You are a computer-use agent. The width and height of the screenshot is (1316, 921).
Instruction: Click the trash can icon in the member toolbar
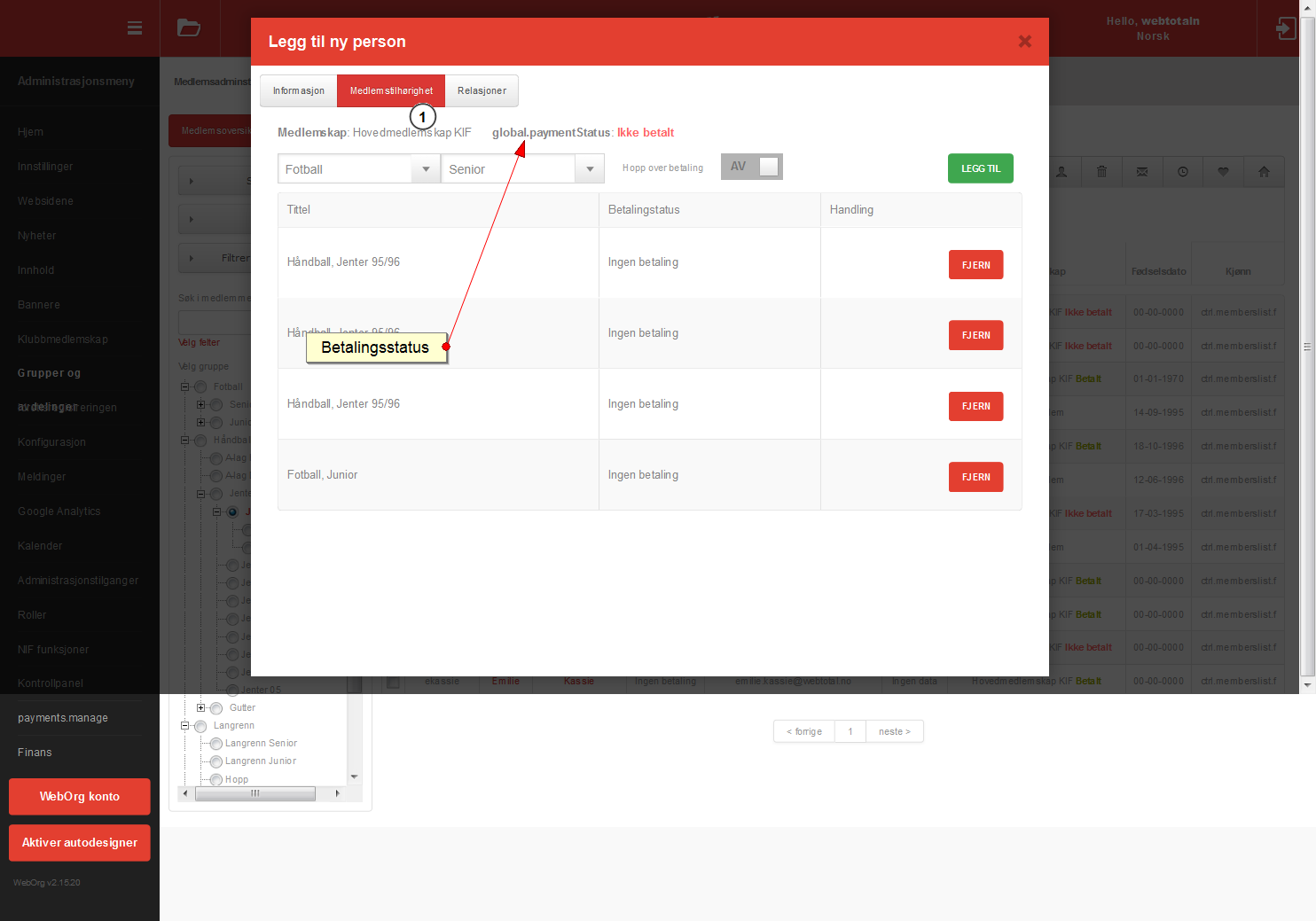coord(1101,171)
